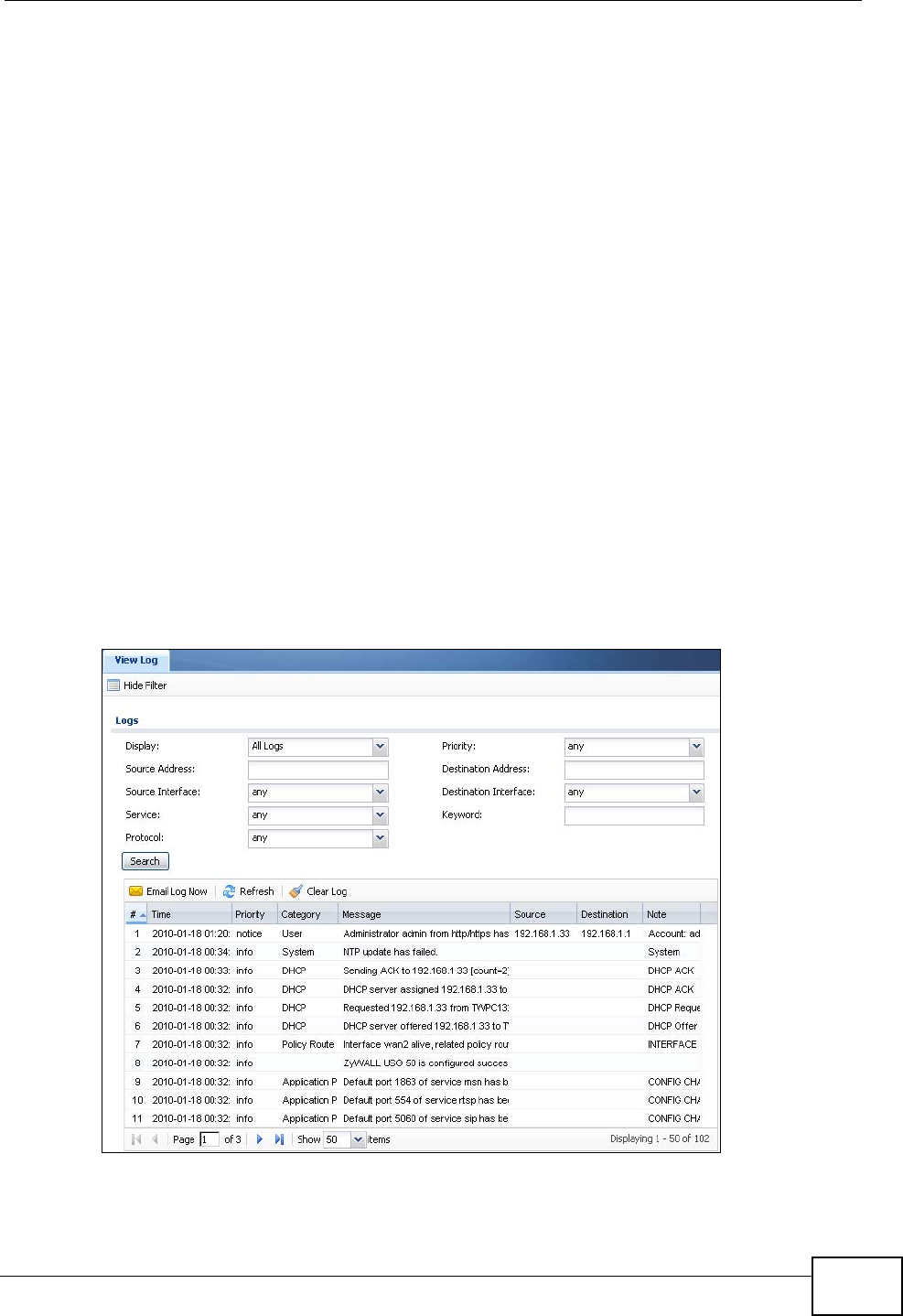Select 'Requested 192.168.1.33 from TWPC13' entry

425,1008
